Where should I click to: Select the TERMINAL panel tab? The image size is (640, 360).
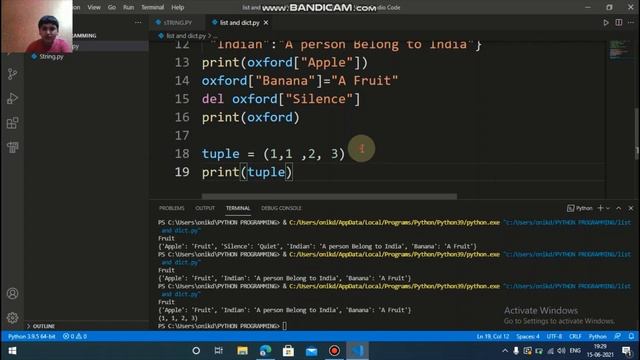238,208
